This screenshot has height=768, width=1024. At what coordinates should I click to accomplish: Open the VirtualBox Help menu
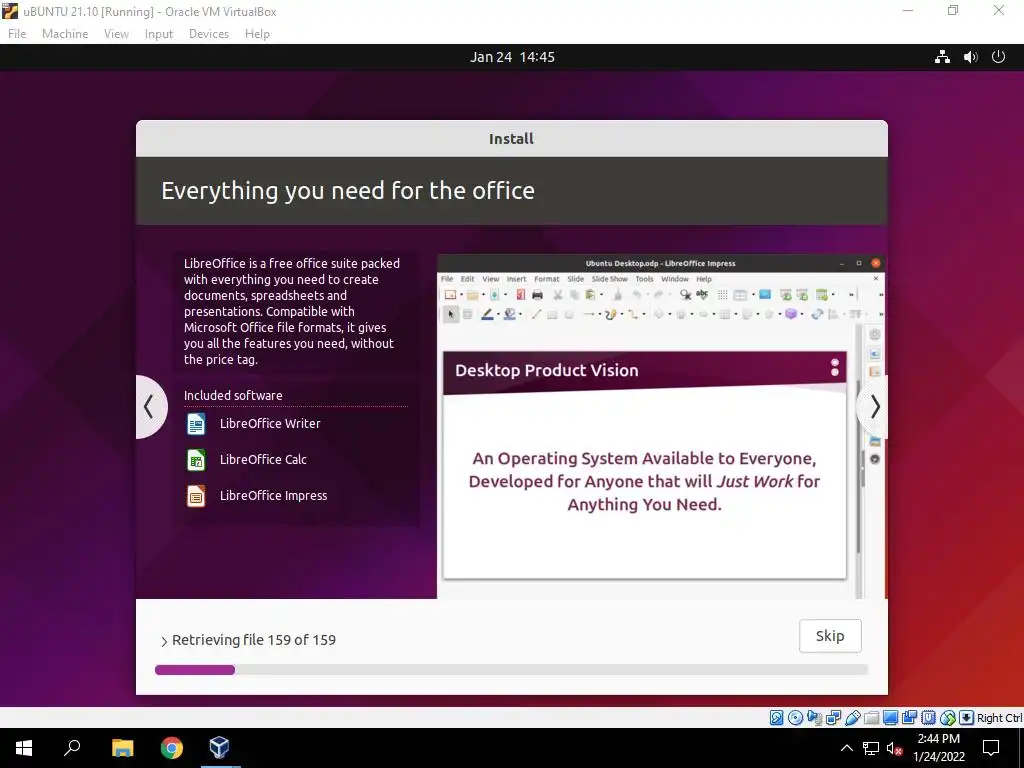(257, 34)
